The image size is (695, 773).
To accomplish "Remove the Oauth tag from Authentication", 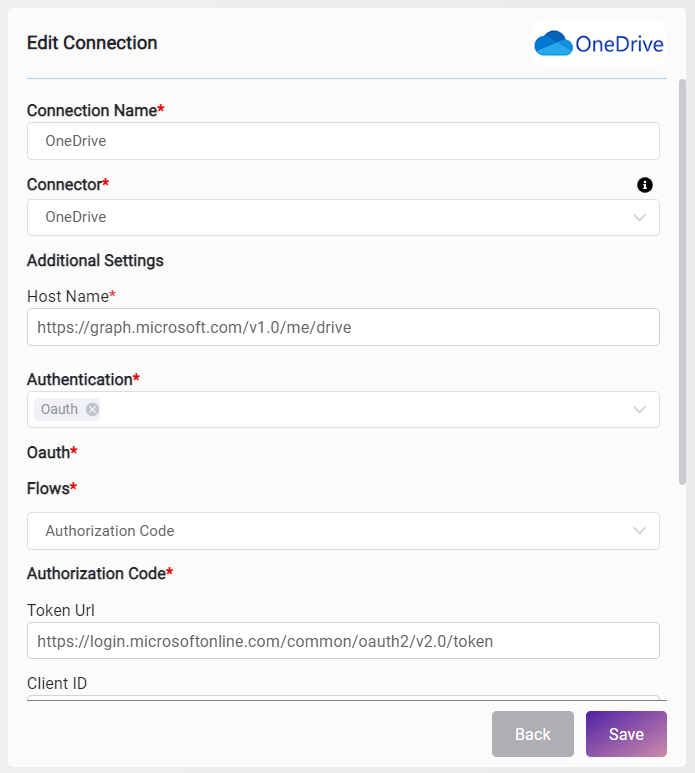I will pyautogui.click(x=92, y=409).
